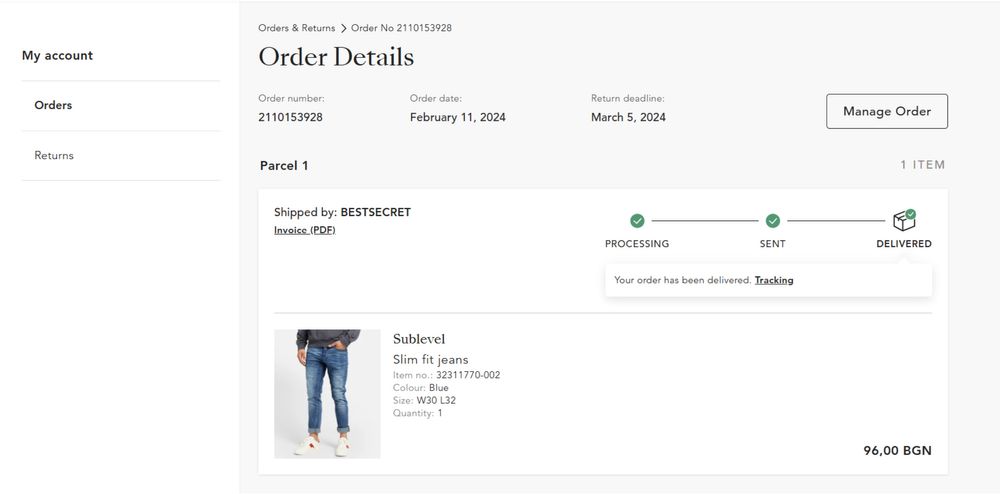This screenshot has width=1000, height=494.
Task: Click the 96,00 BGN price
Action: (897, 451)
